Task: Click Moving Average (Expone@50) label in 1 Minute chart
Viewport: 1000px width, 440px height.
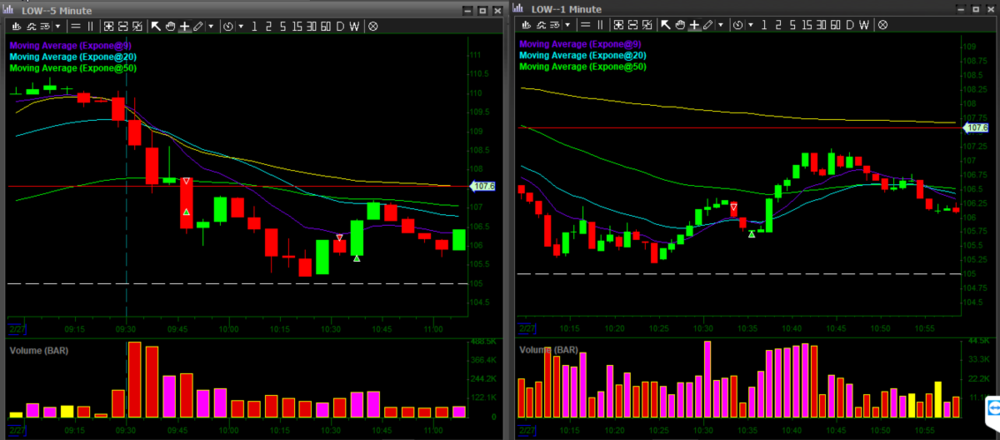Action: [582, 67]
